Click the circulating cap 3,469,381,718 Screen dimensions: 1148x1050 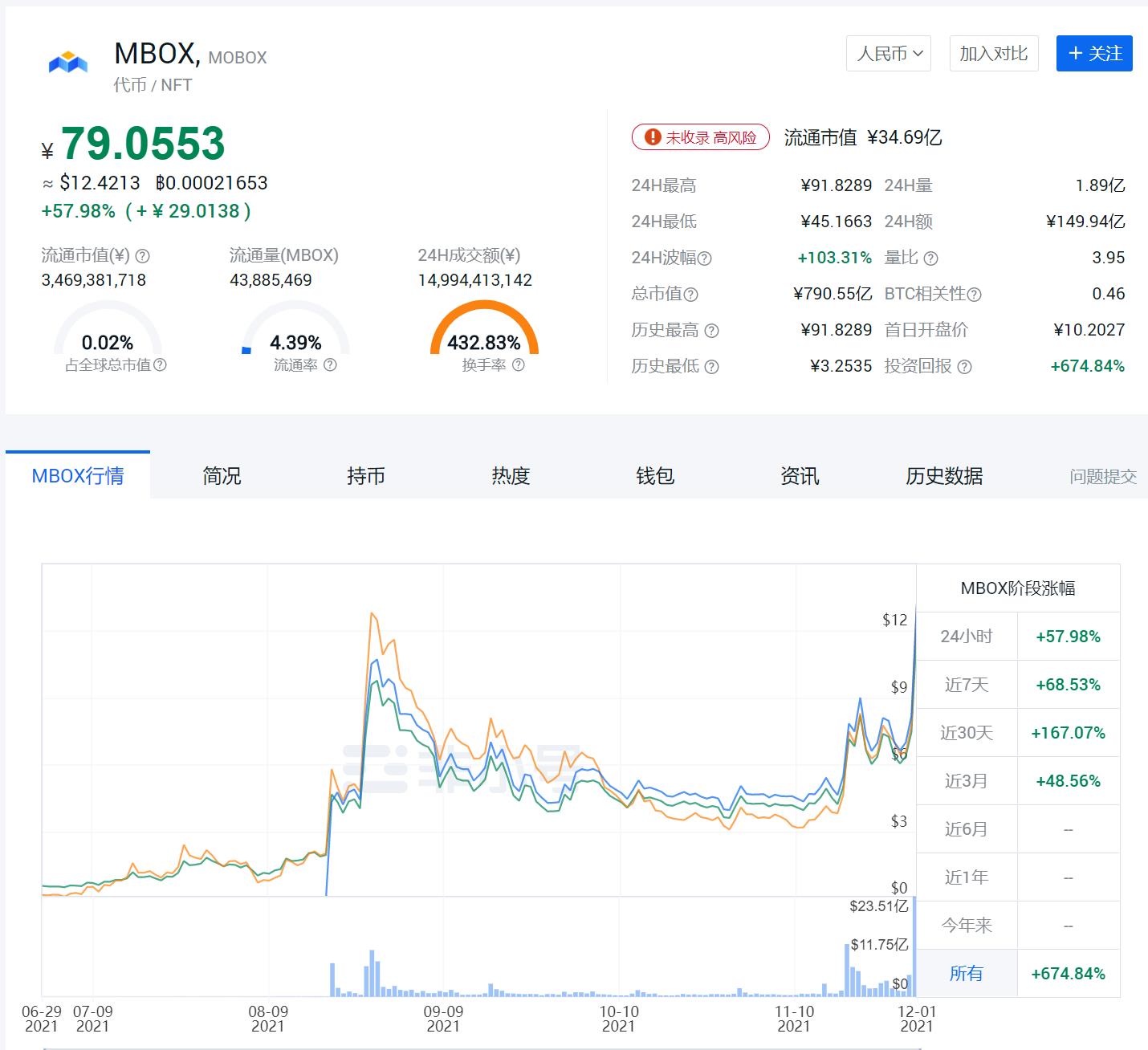point(94,280)
